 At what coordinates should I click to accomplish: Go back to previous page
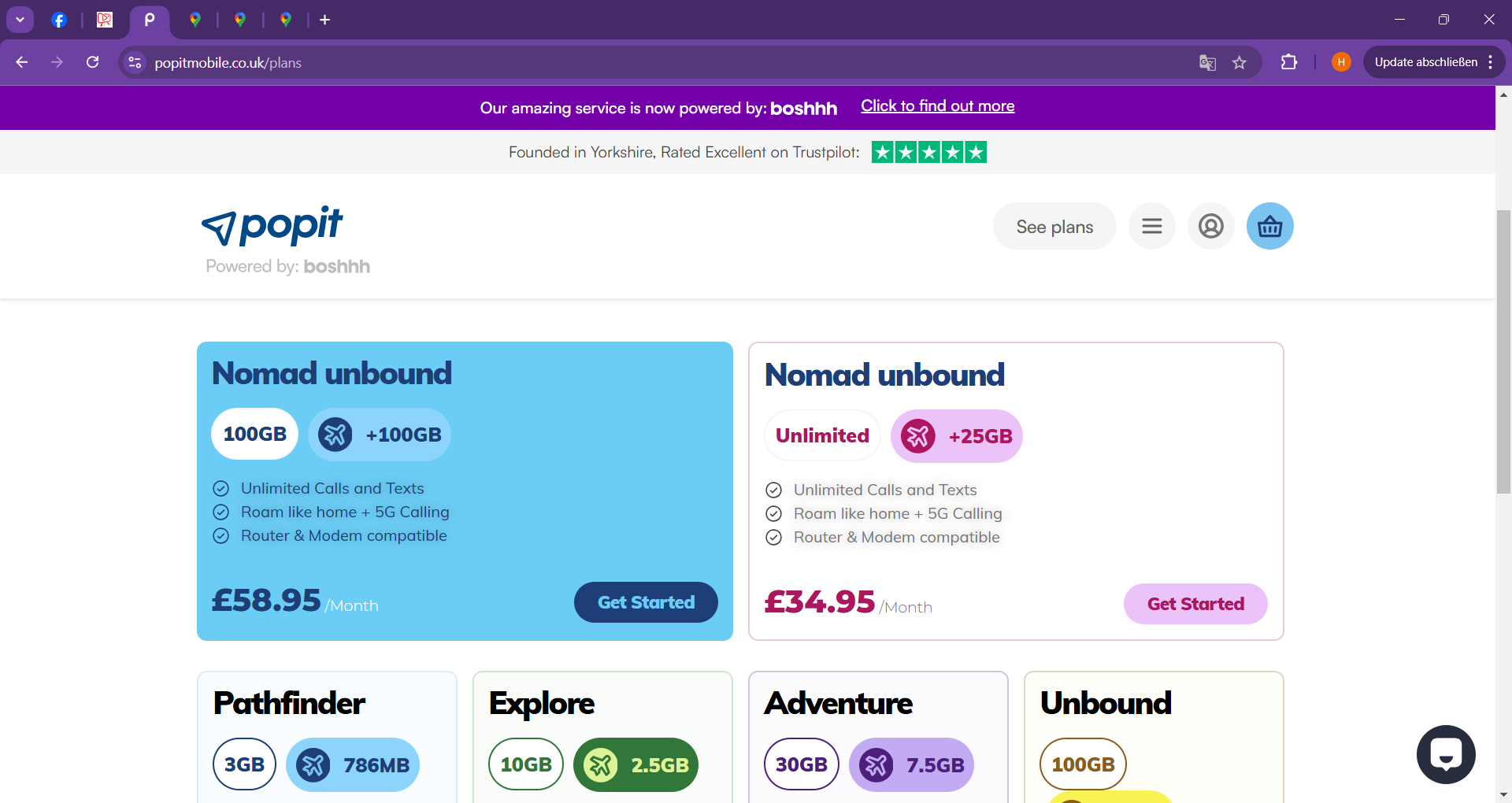click(x=22, y=62)
